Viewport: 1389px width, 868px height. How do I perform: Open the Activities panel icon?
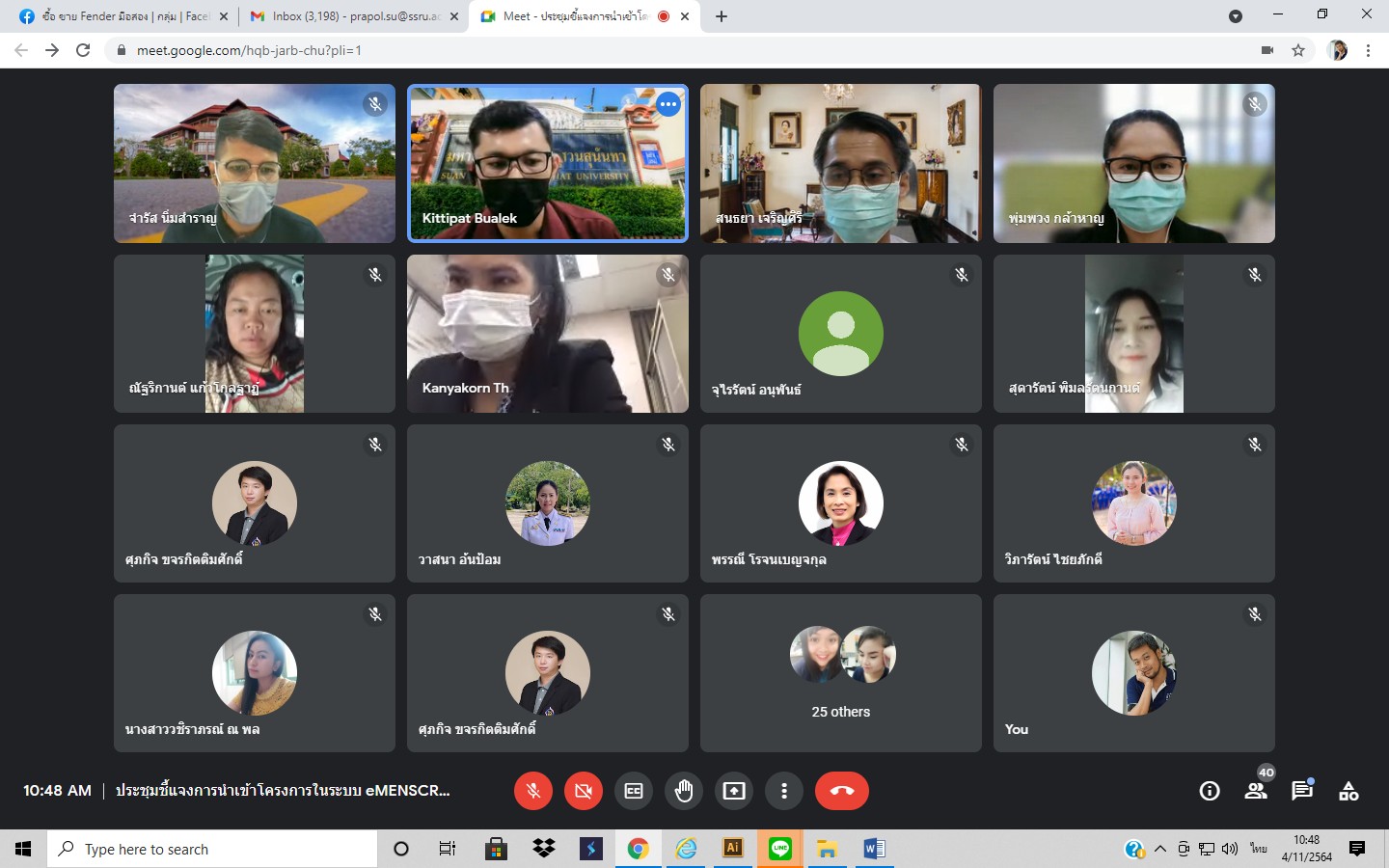click(1348, 791)
